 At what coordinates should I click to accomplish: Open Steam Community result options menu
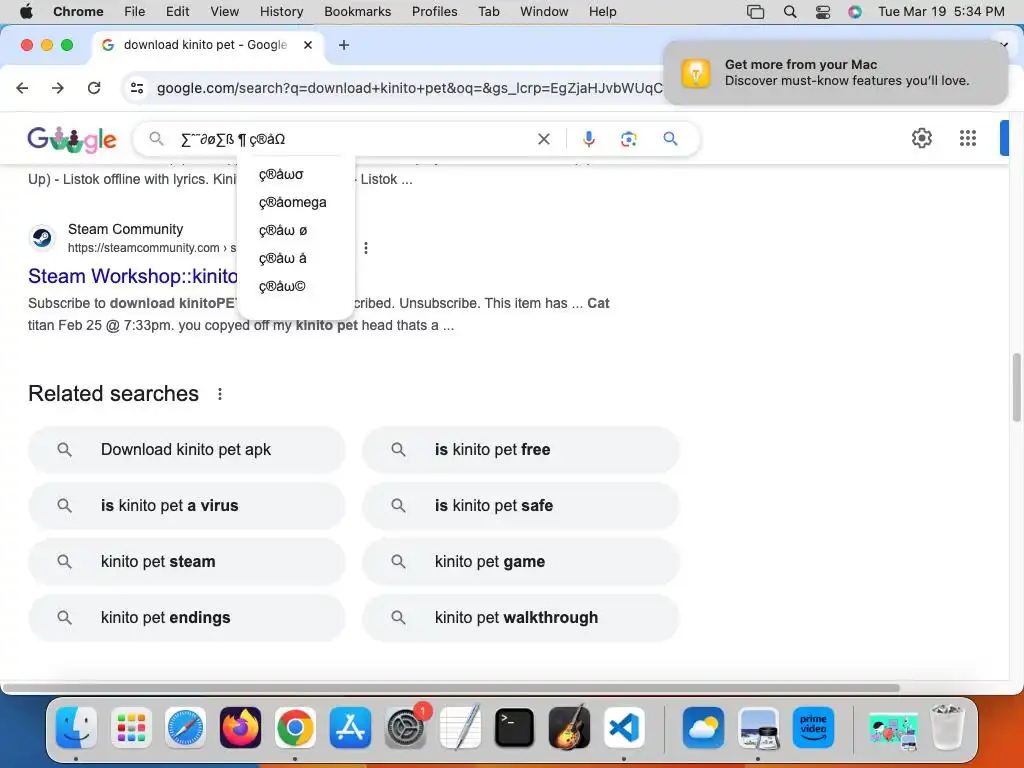(366, 248)
